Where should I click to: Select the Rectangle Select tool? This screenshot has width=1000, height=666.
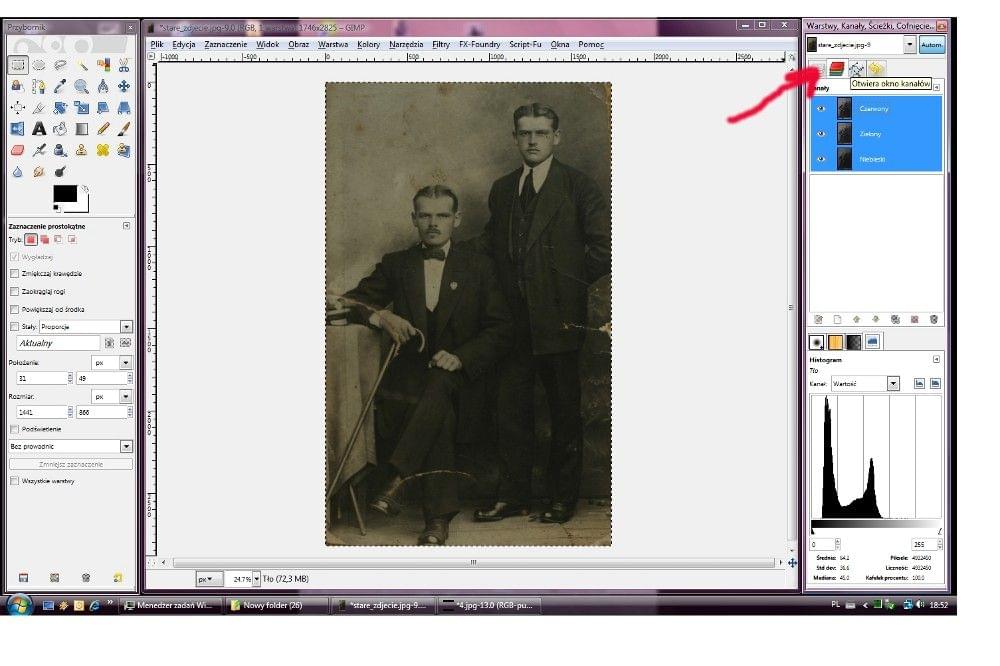coord(18,65)
